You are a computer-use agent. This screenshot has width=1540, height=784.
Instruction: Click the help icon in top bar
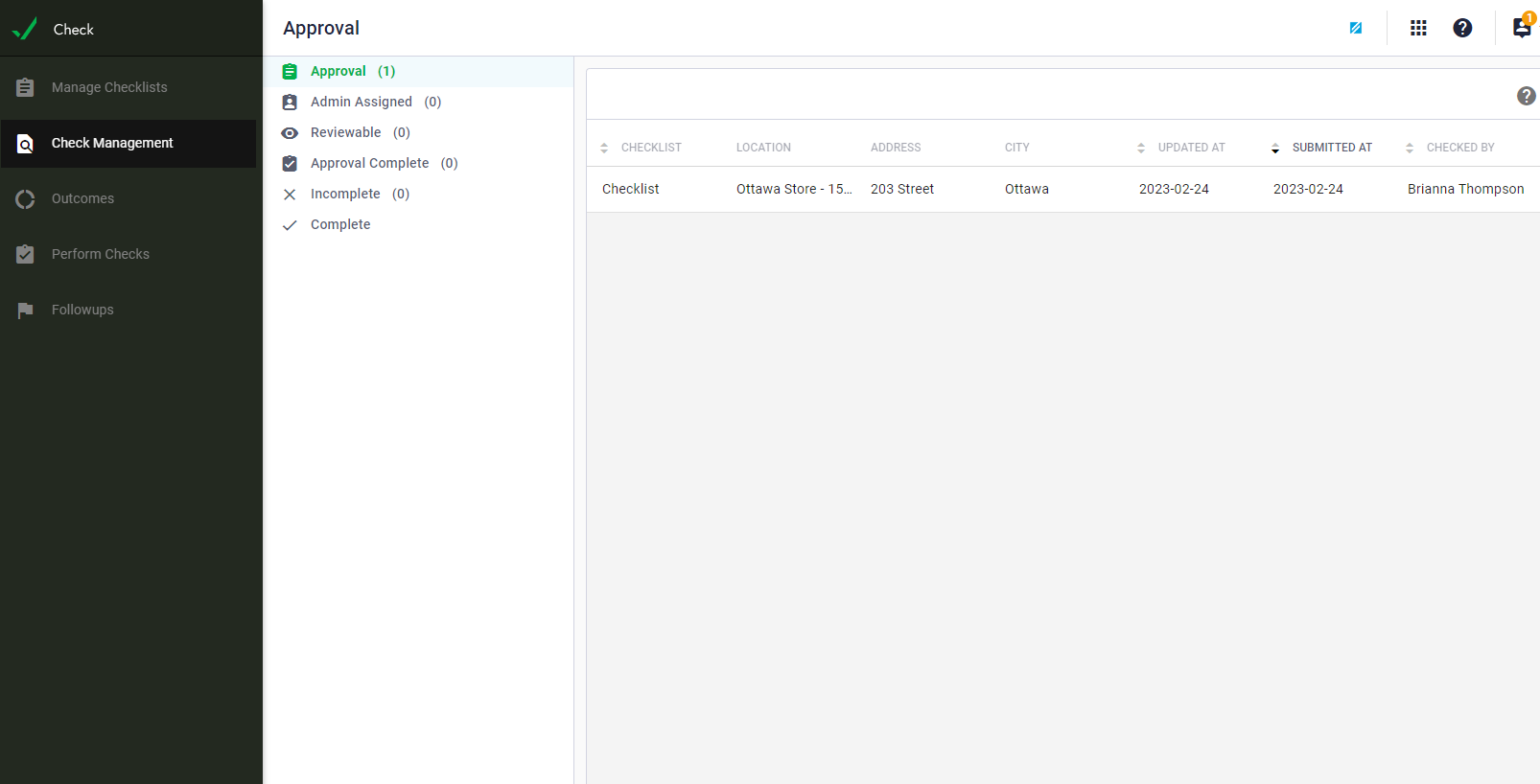[x=1462, y=28]
